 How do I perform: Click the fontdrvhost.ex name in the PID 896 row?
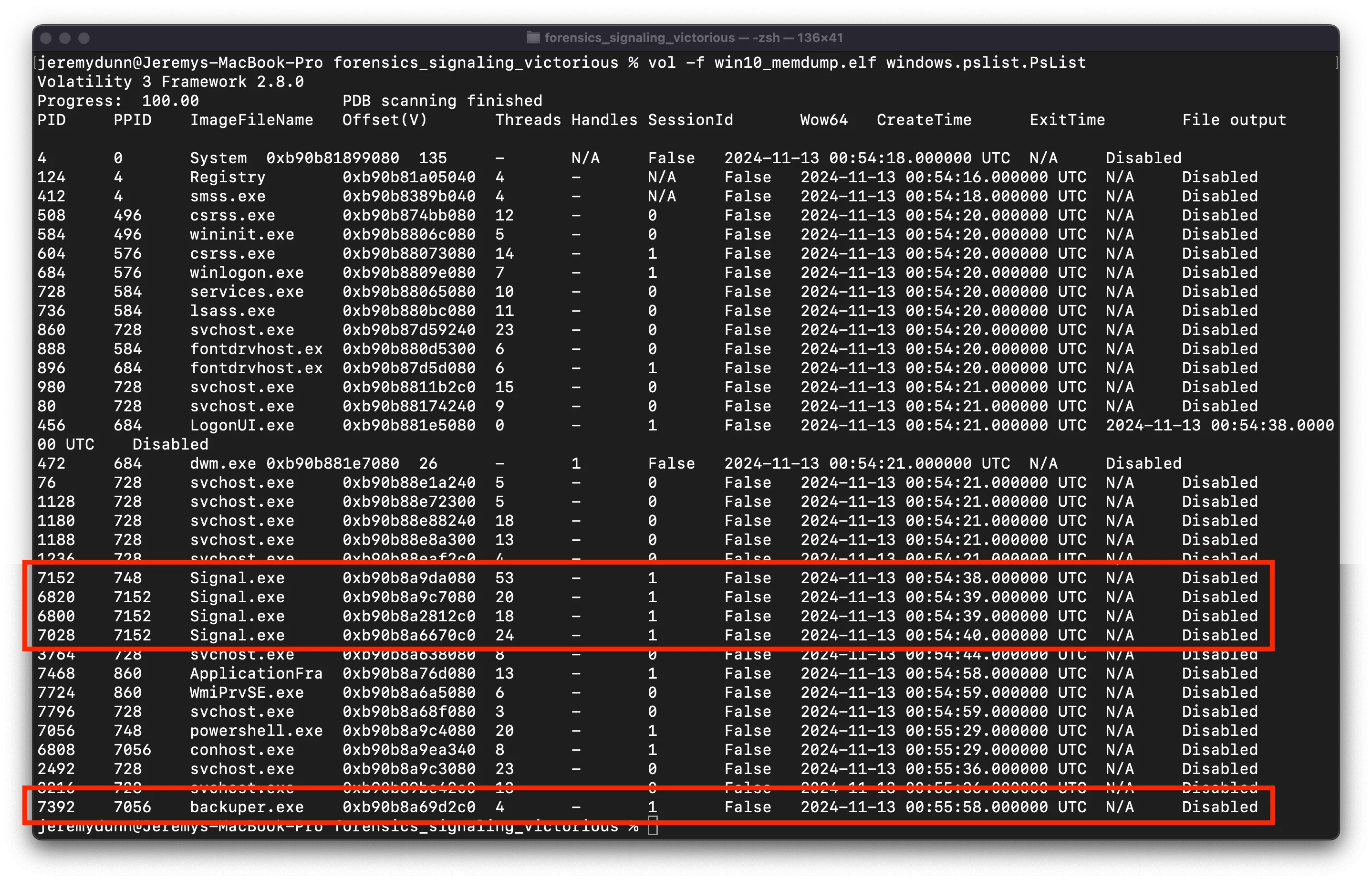coord(256,368)
